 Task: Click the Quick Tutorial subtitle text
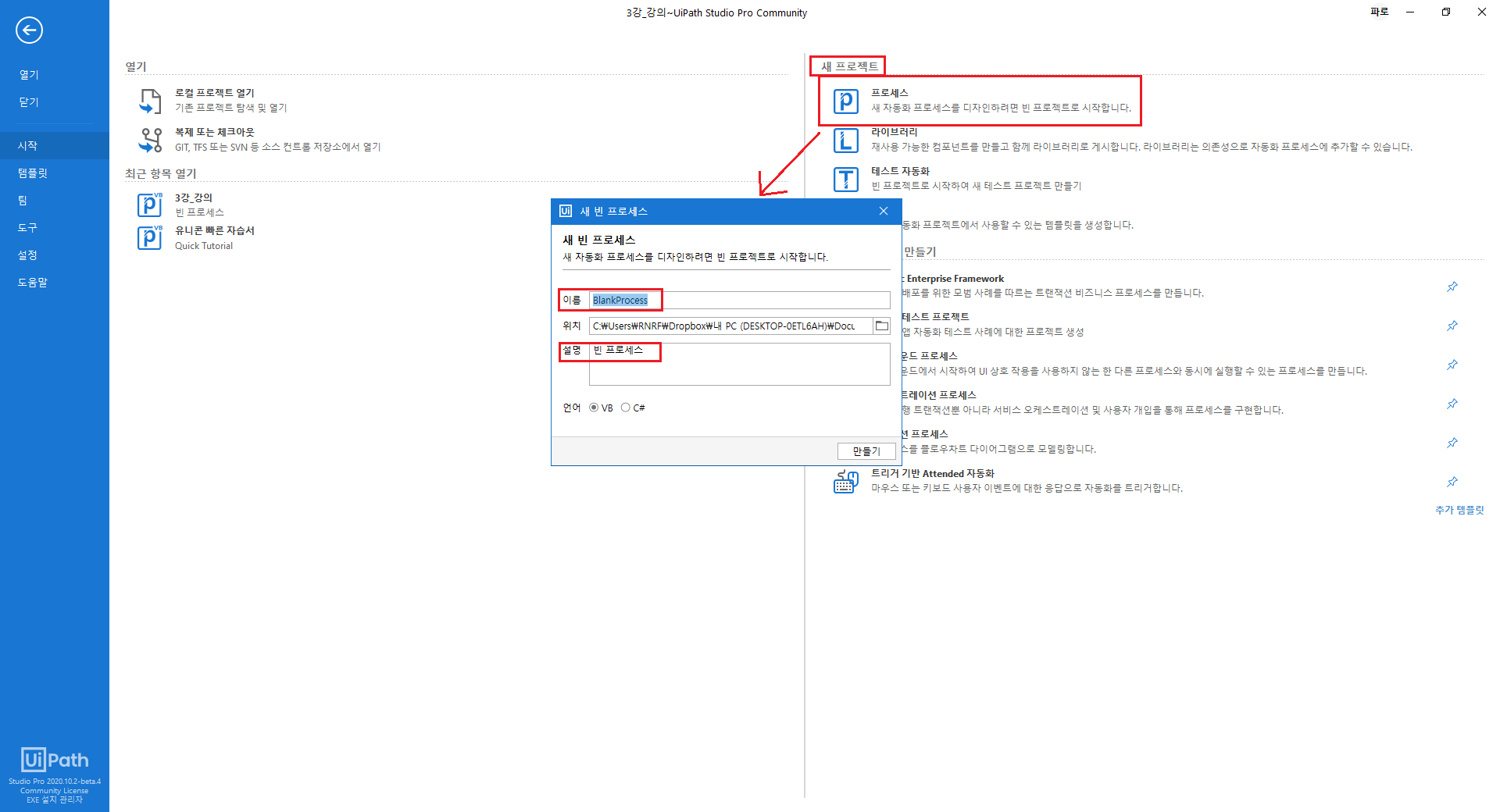pyautogui.click(x=204, y=246)
